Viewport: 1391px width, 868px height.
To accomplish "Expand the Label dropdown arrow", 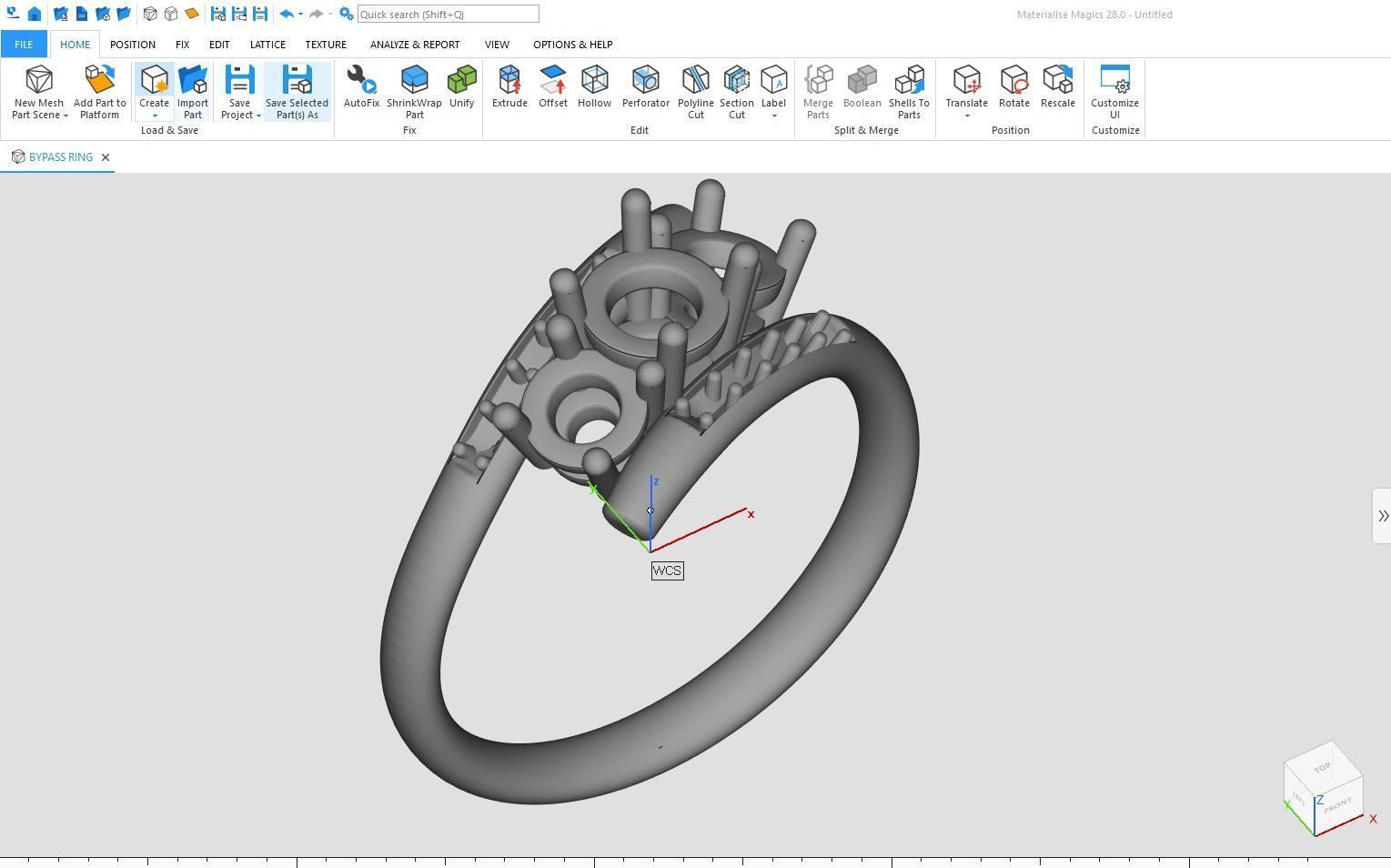I will click(x=774, y=116).
